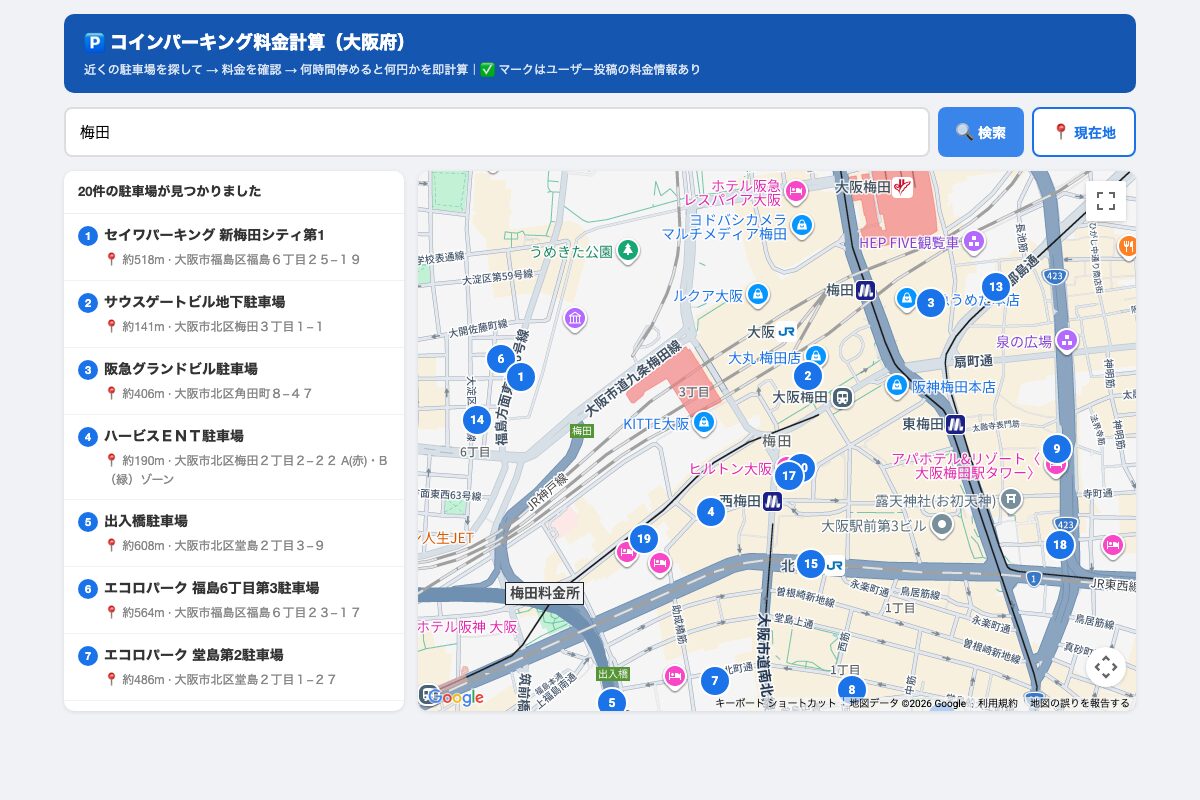Select エコロパーク 福島6丁目第3駐車場 in the list
Screen dimensions: 1200x800
[234, 600]
